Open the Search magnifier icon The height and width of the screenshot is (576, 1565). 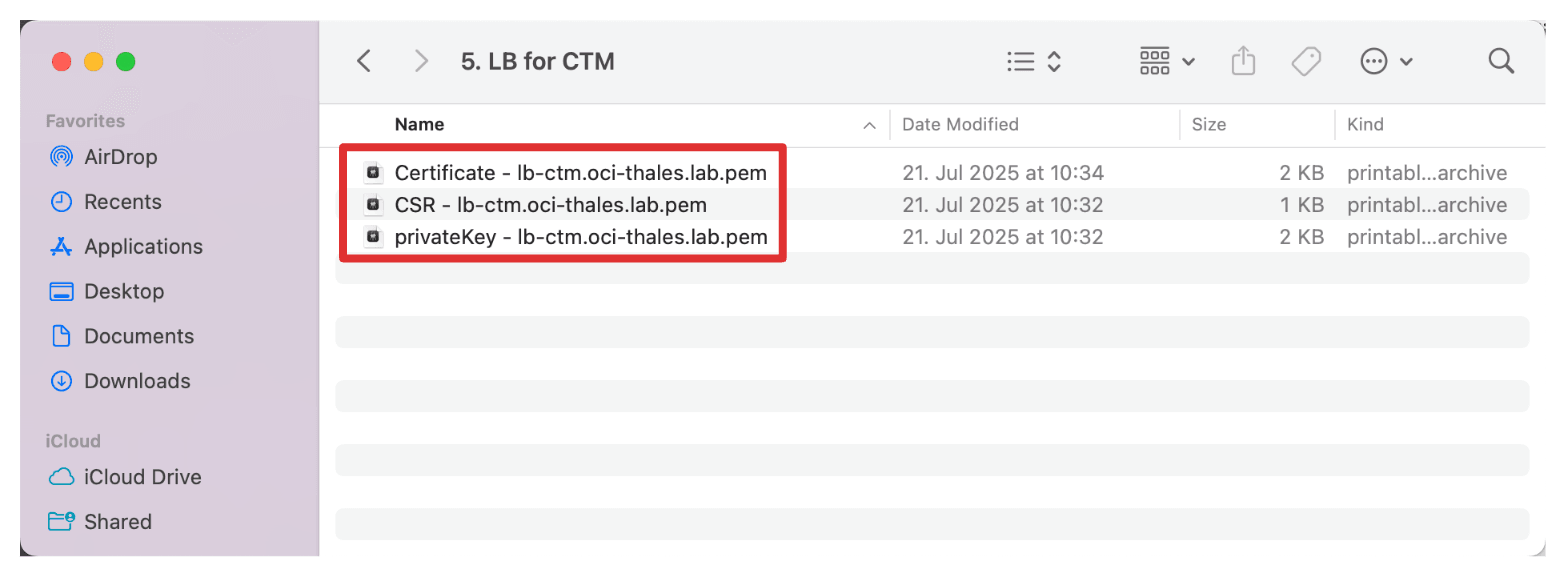coord(1501,62)
